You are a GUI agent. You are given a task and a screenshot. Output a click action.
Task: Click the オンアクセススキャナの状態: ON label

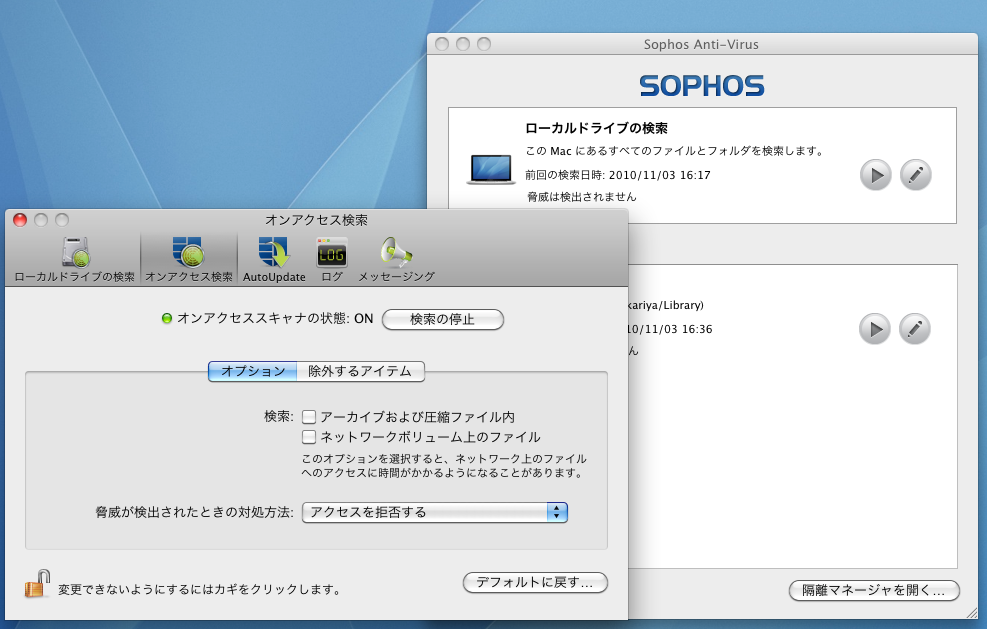[275, 319]
